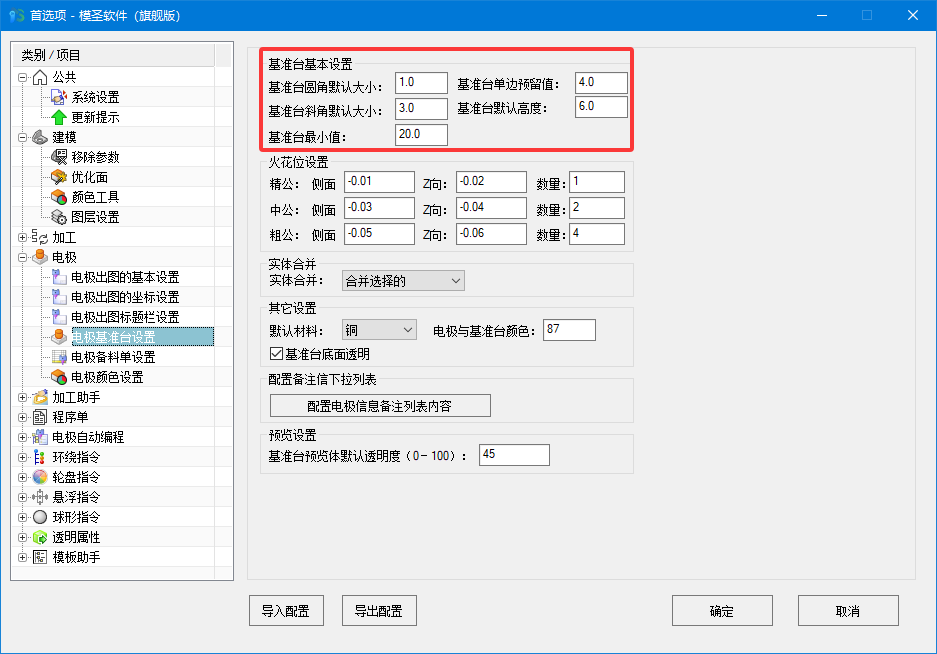Image resolution: width=937 pixels, height=654 pixels.
Task: Click the 确定 button
Action: click(x=722, y=610)
